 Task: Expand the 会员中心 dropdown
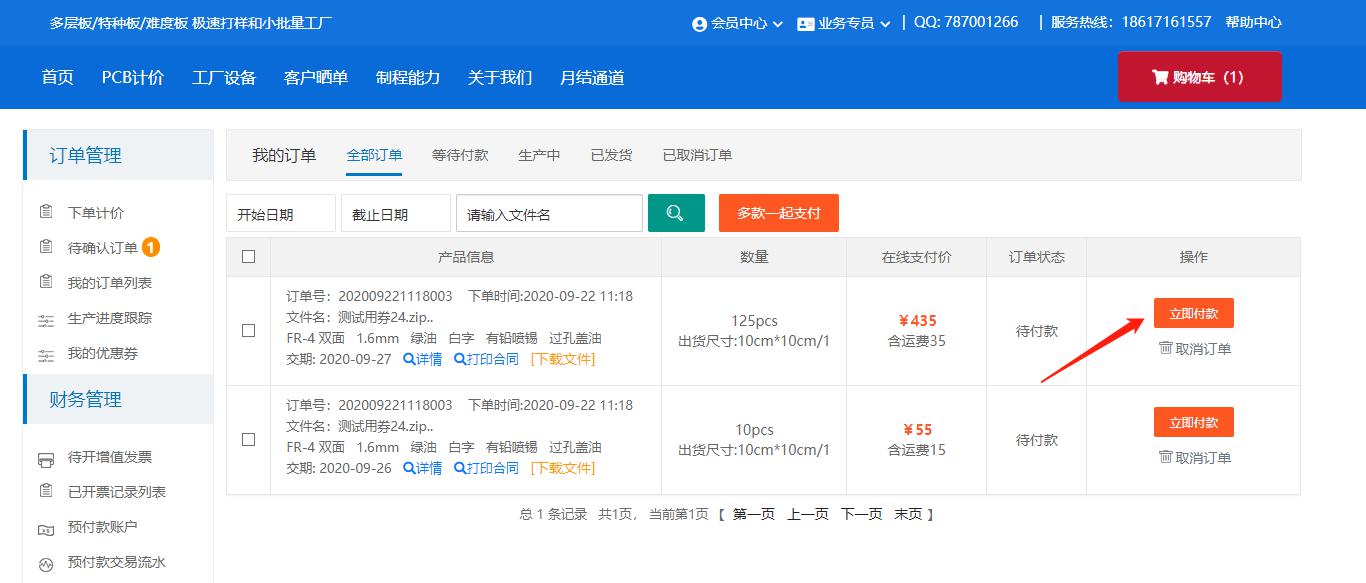pyautogui.click(x=737, y=23)
